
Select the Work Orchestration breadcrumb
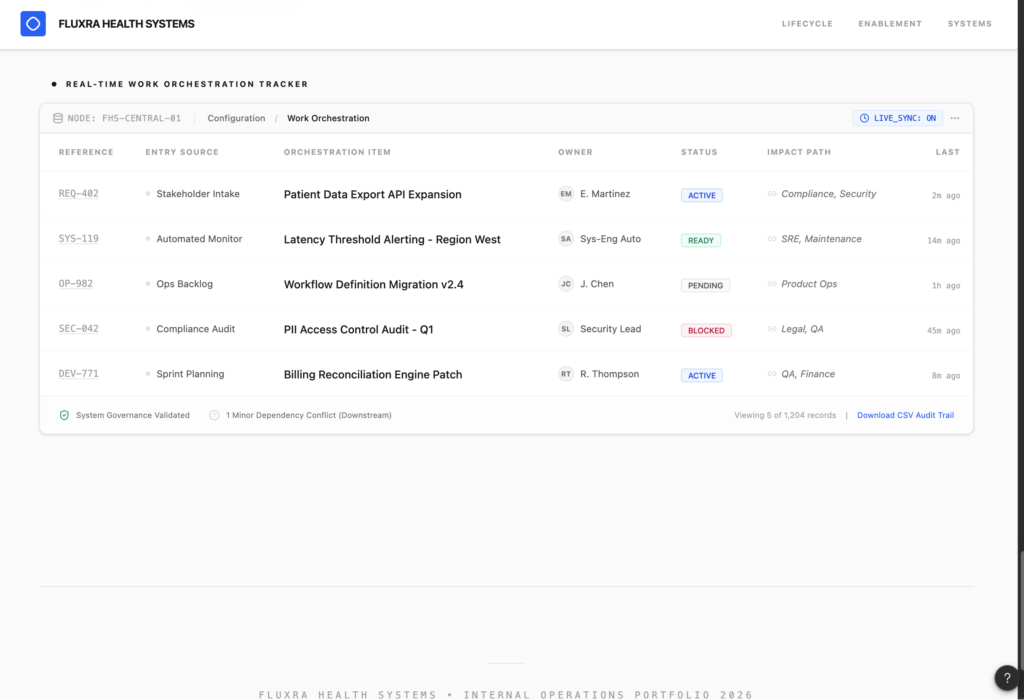click(328, 118)
